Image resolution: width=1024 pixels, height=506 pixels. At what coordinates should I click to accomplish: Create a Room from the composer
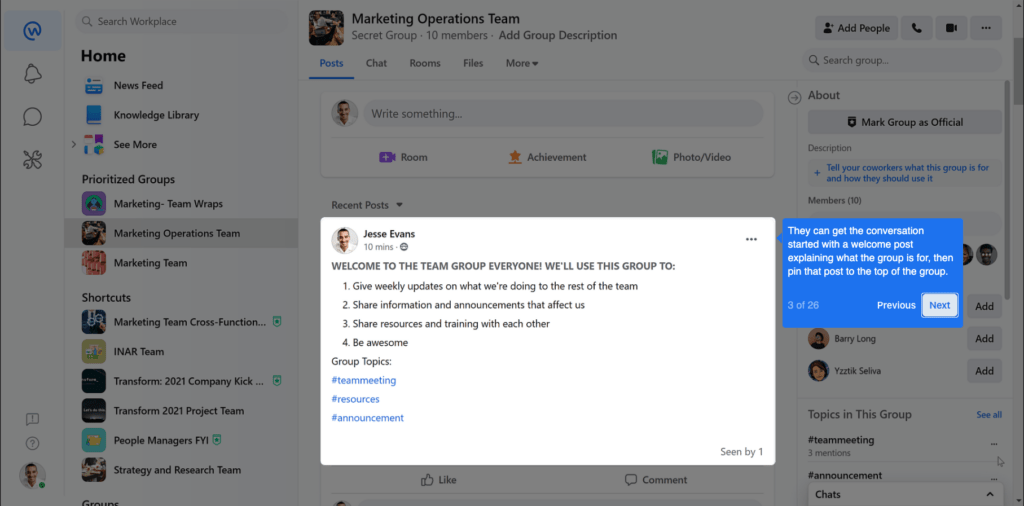coord(404,157)
